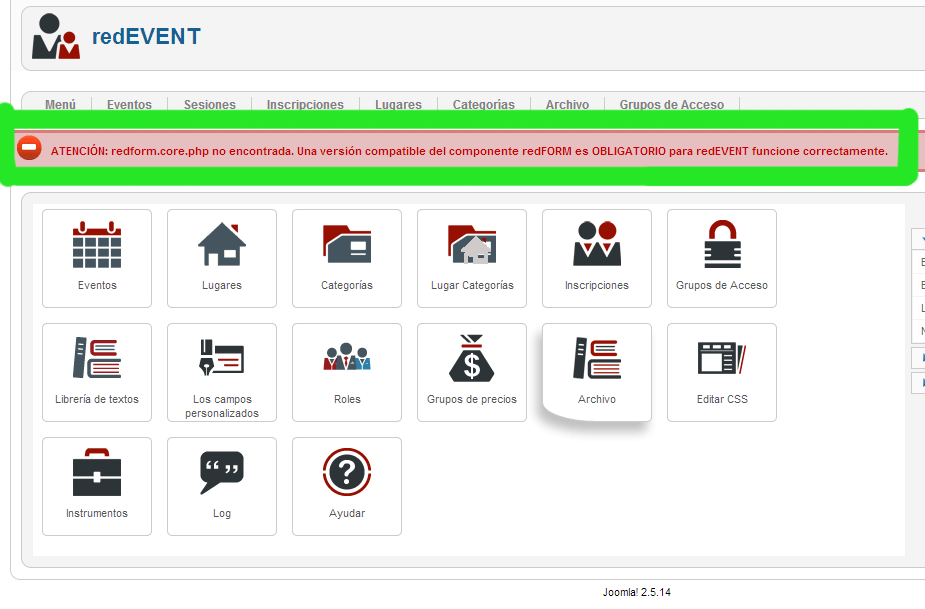Viewport: 925px width, 609px height.
Task: Click the Joomla! 2.5.14 version text
Action: [x=637, y=592]
